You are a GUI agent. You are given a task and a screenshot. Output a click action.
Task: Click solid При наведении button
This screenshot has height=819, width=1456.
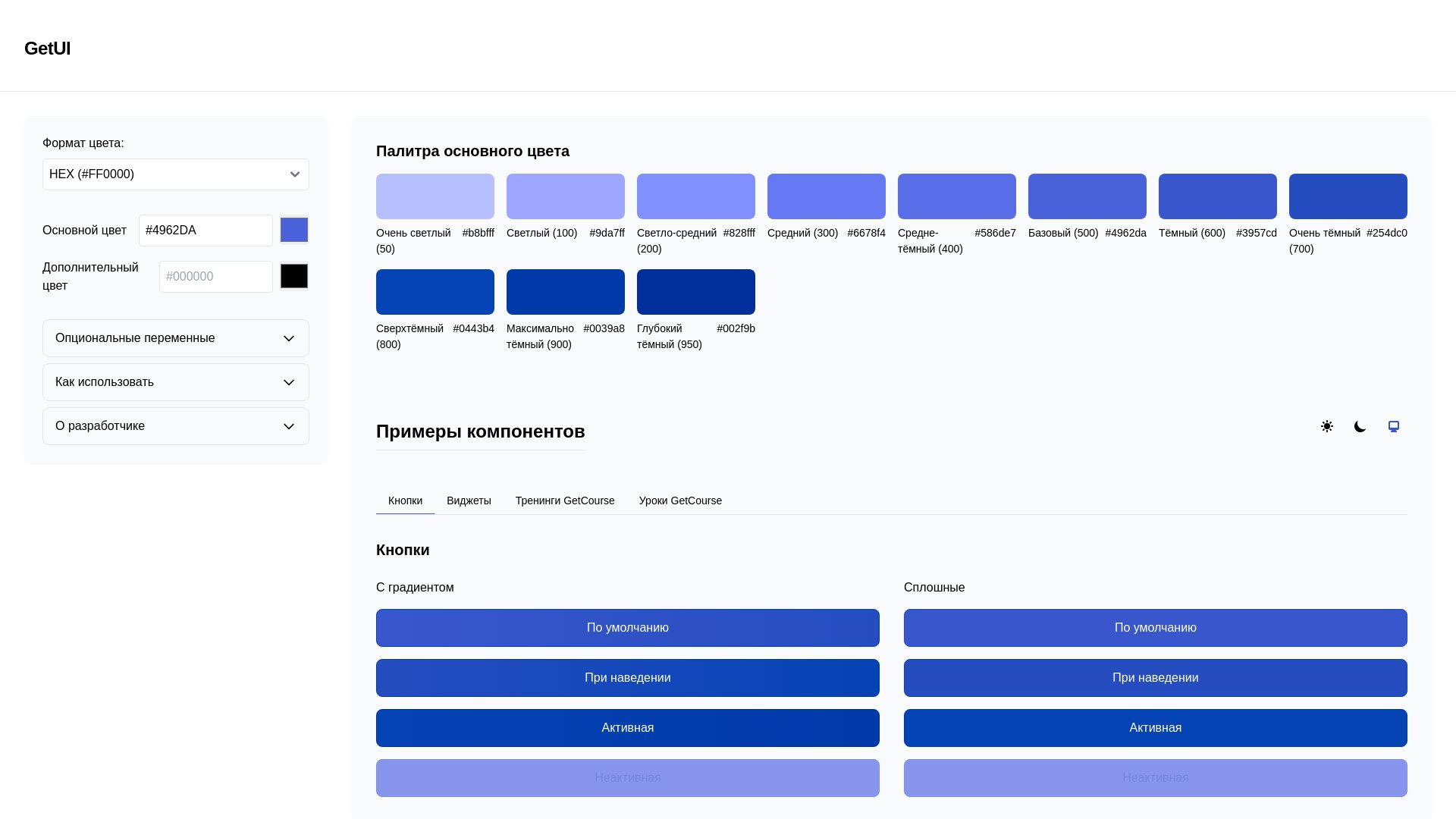click(1156, 678)
